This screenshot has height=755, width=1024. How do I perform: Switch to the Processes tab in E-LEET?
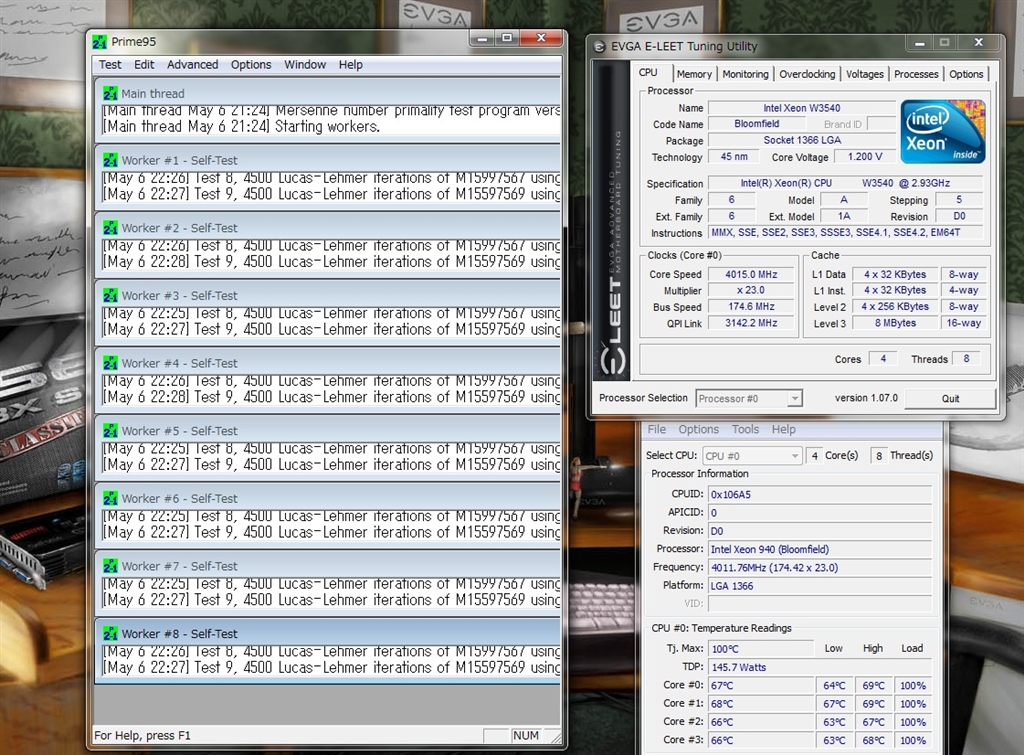(916, 74)
